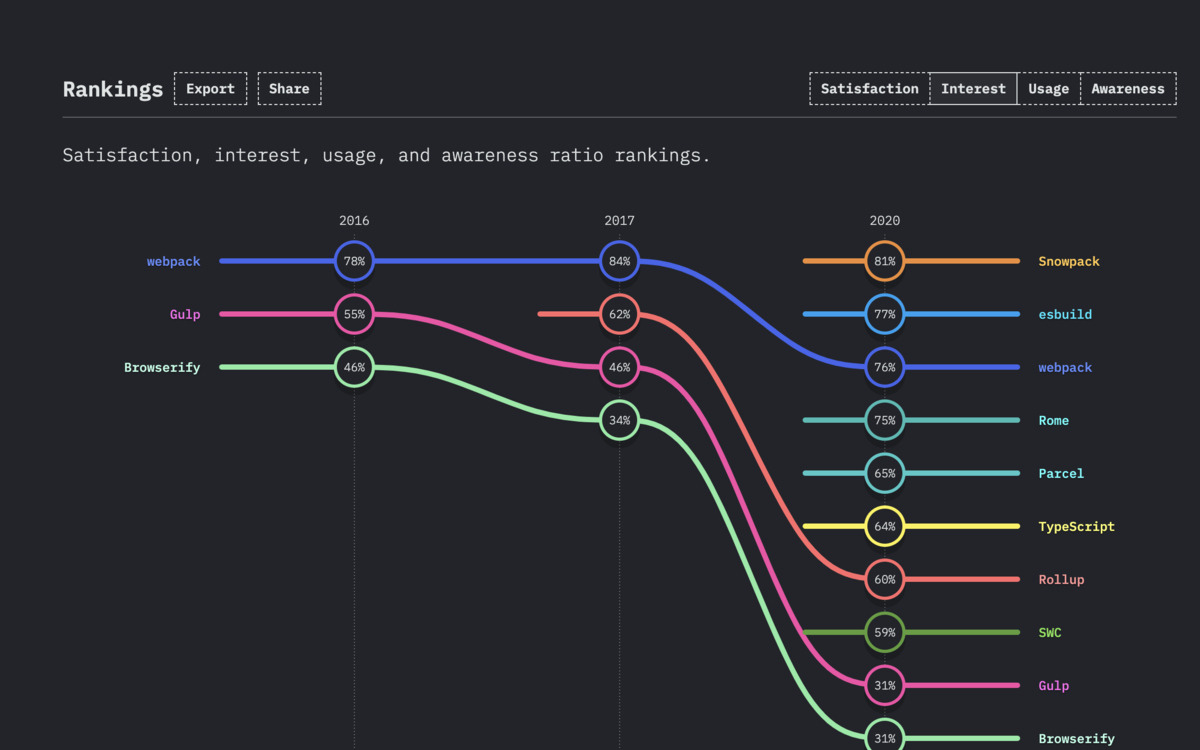Select the Interest tab
1200x750 pixels.
973,88
